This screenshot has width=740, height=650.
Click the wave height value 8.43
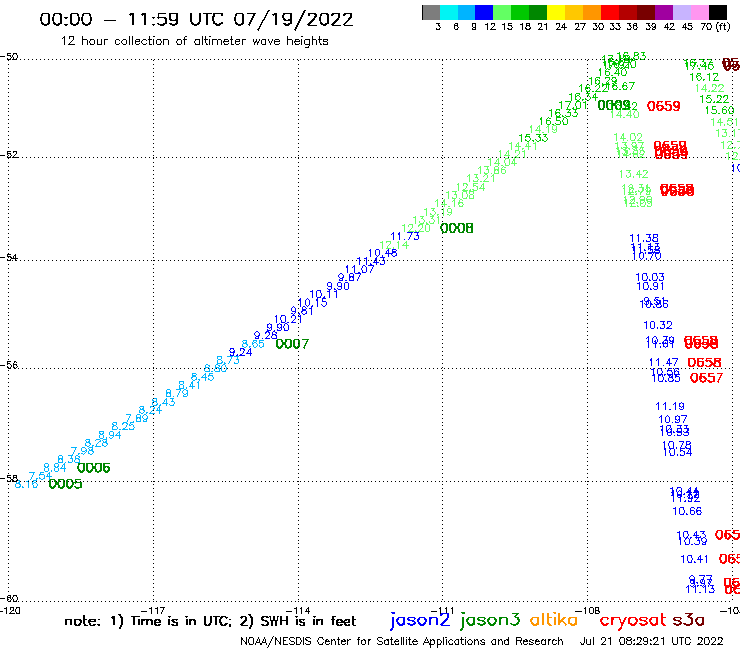(x=163, y=402)
